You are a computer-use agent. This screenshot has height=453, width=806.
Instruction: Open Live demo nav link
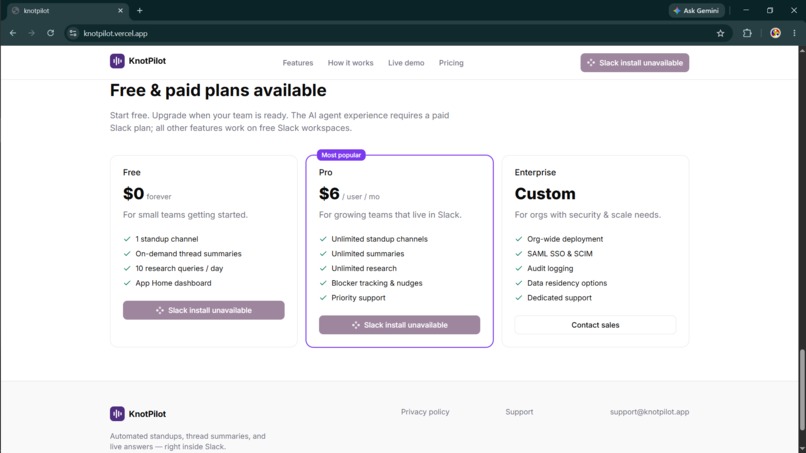click(x=406, y=63)
